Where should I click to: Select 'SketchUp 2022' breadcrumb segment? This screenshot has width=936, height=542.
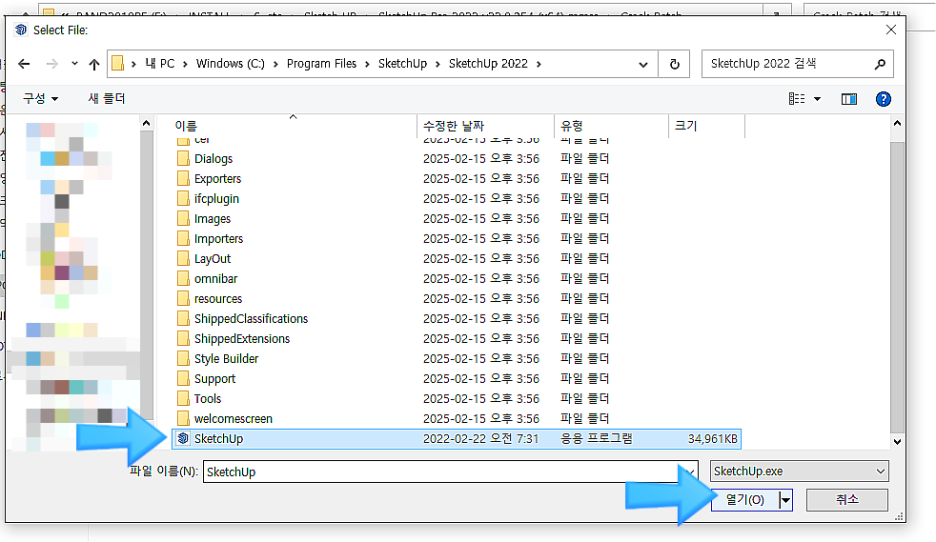(x=488, y=63)
